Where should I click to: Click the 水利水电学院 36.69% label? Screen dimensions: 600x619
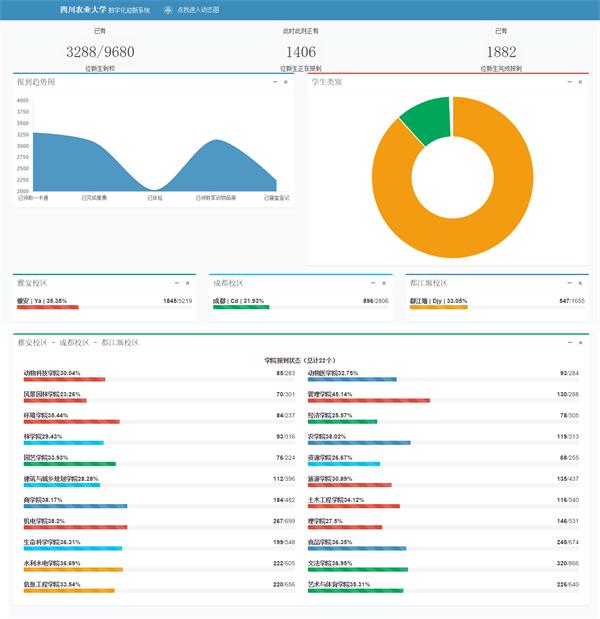pyautogui.click(x=52, y=563)
